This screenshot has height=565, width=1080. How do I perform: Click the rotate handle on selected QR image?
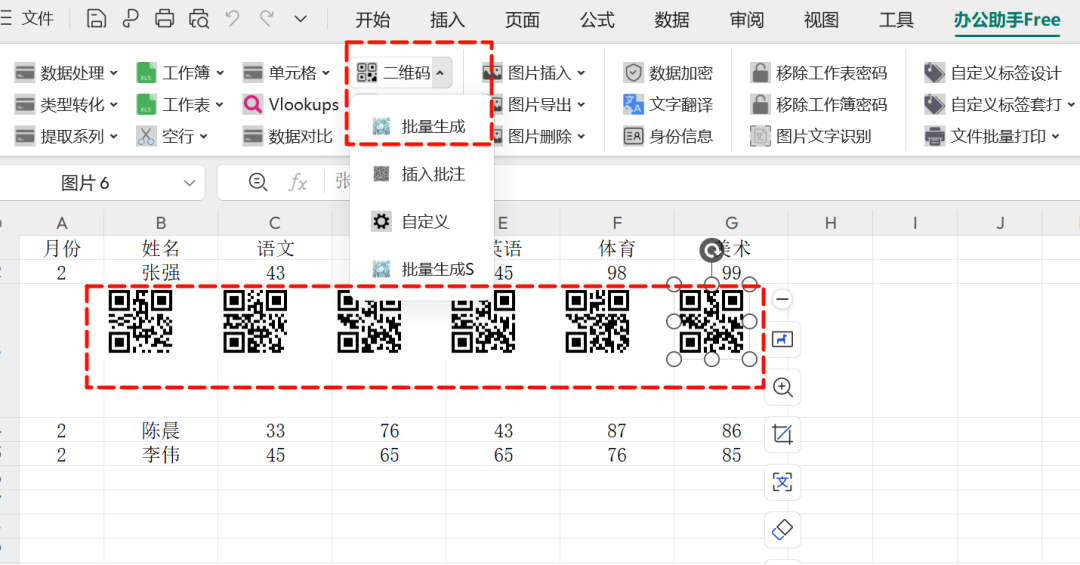(712, 250)
